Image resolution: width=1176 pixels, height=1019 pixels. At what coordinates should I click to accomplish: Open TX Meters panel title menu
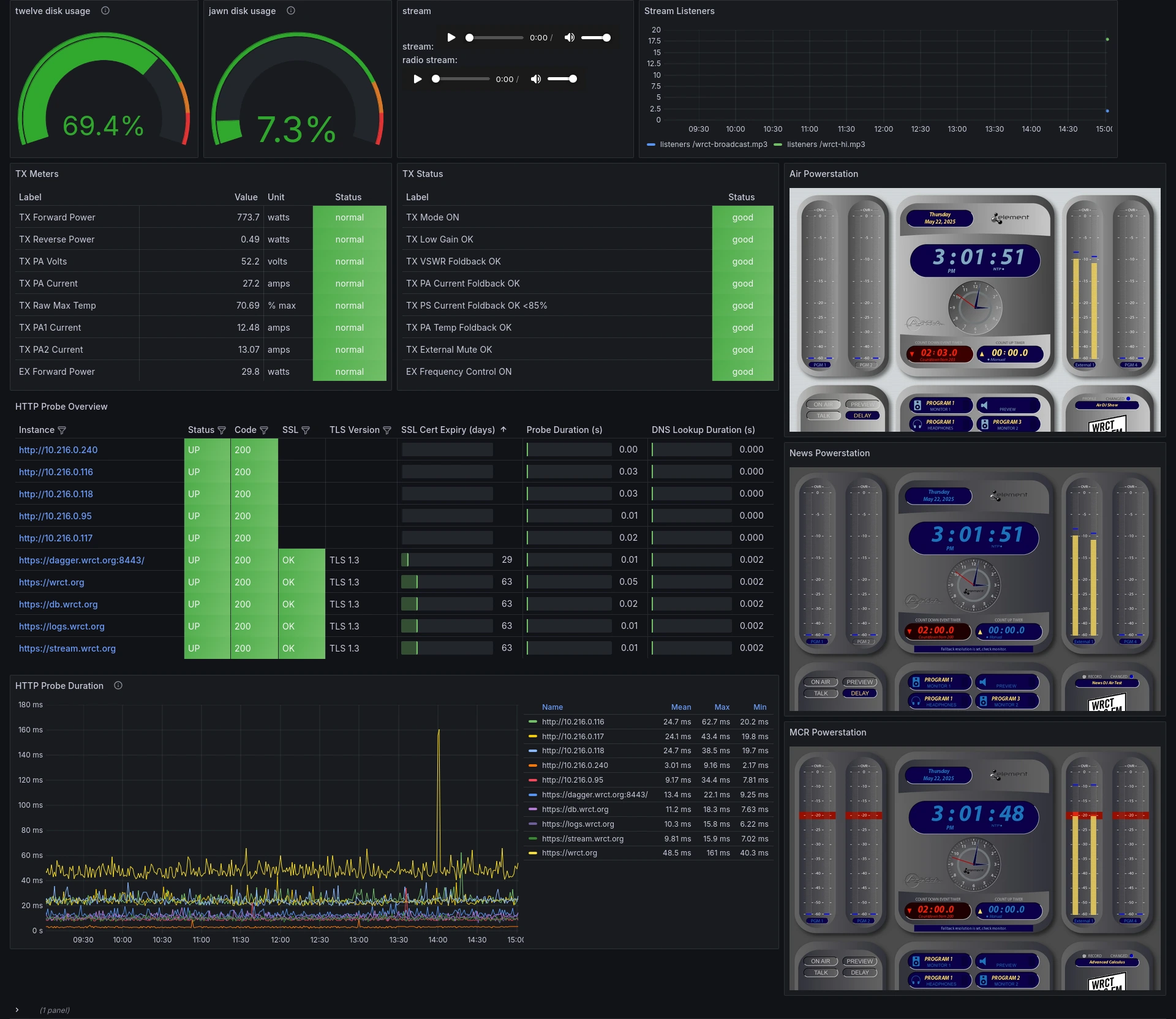tap(37, 174)
